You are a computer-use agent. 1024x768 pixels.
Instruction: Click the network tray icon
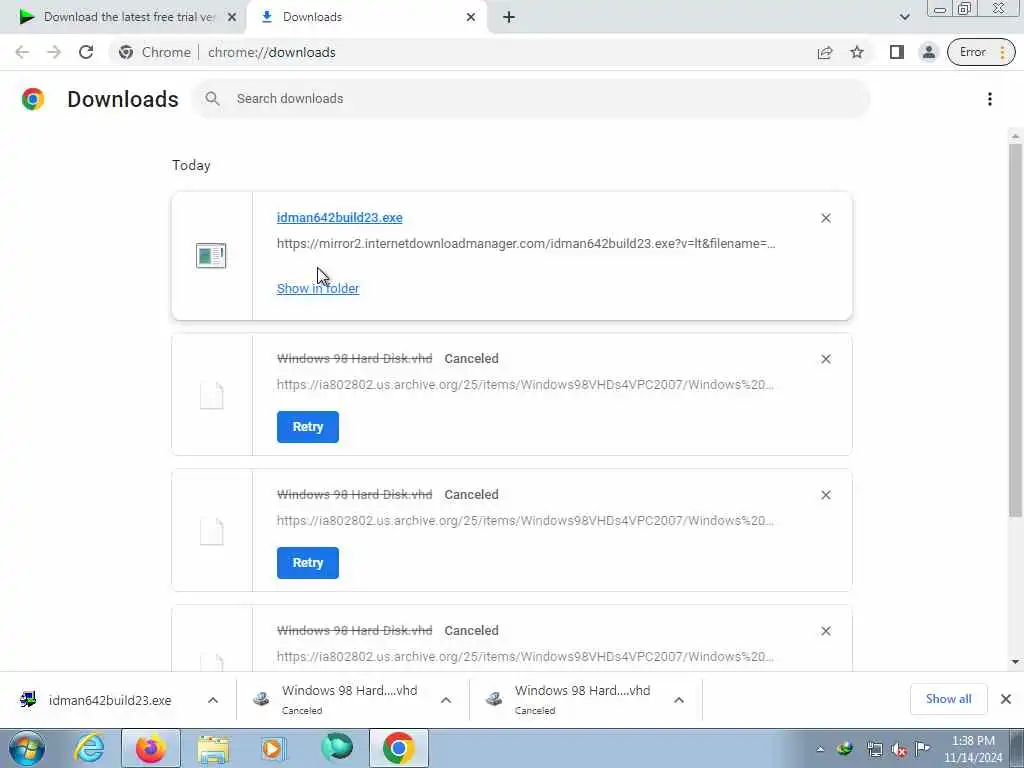[874, 749]
